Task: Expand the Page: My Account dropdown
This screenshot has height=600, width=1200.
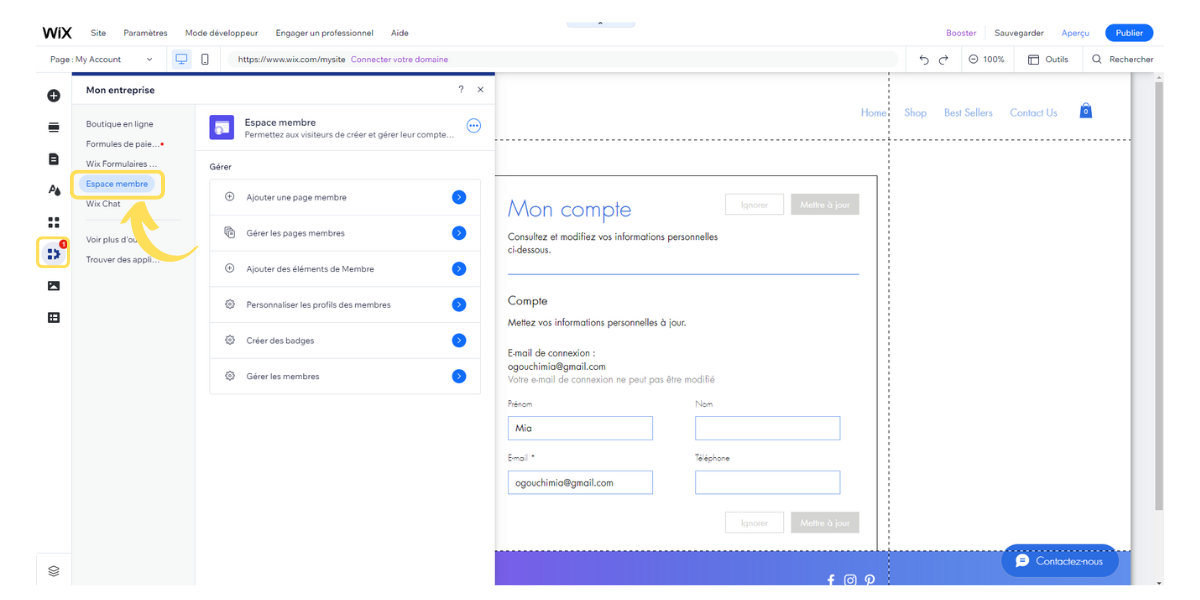Action: (102, 59)
